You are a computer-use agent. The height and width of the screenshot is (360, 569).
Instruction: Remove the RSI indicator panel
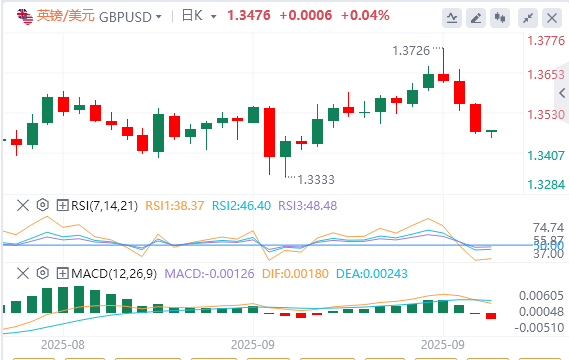[23, 205]
